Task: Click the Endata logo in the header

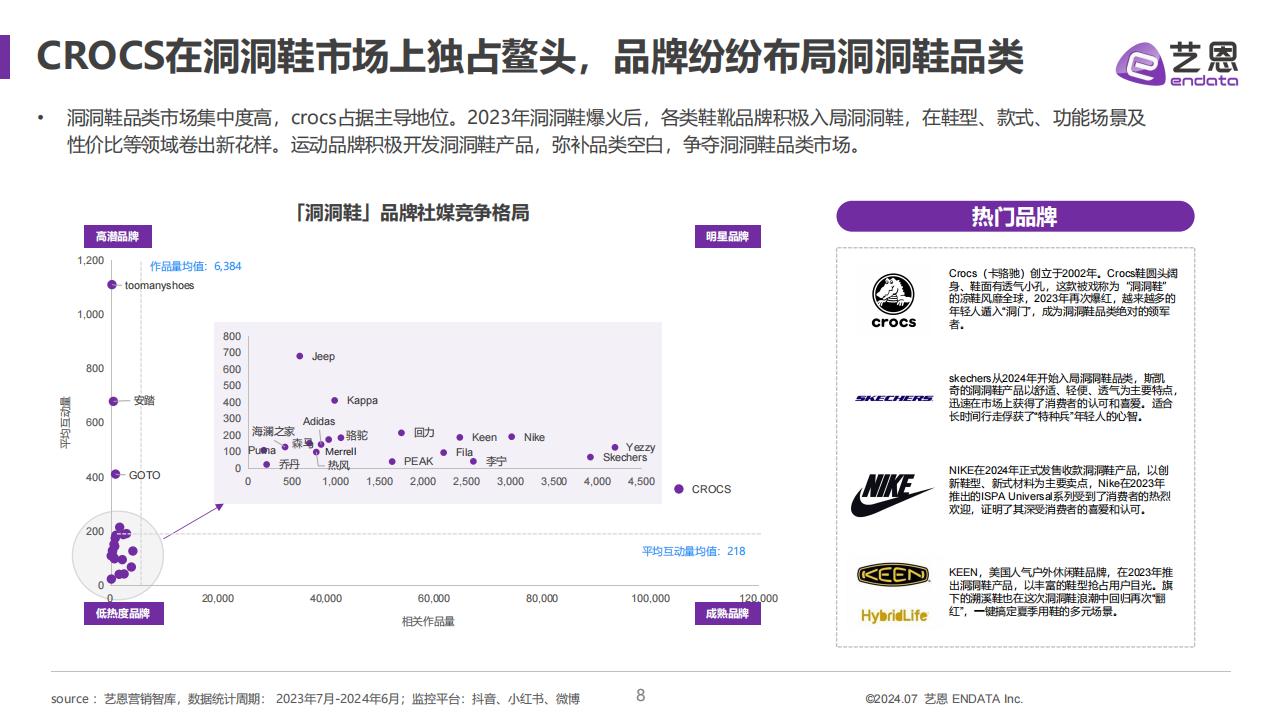Action: (x=1177, y=62)
